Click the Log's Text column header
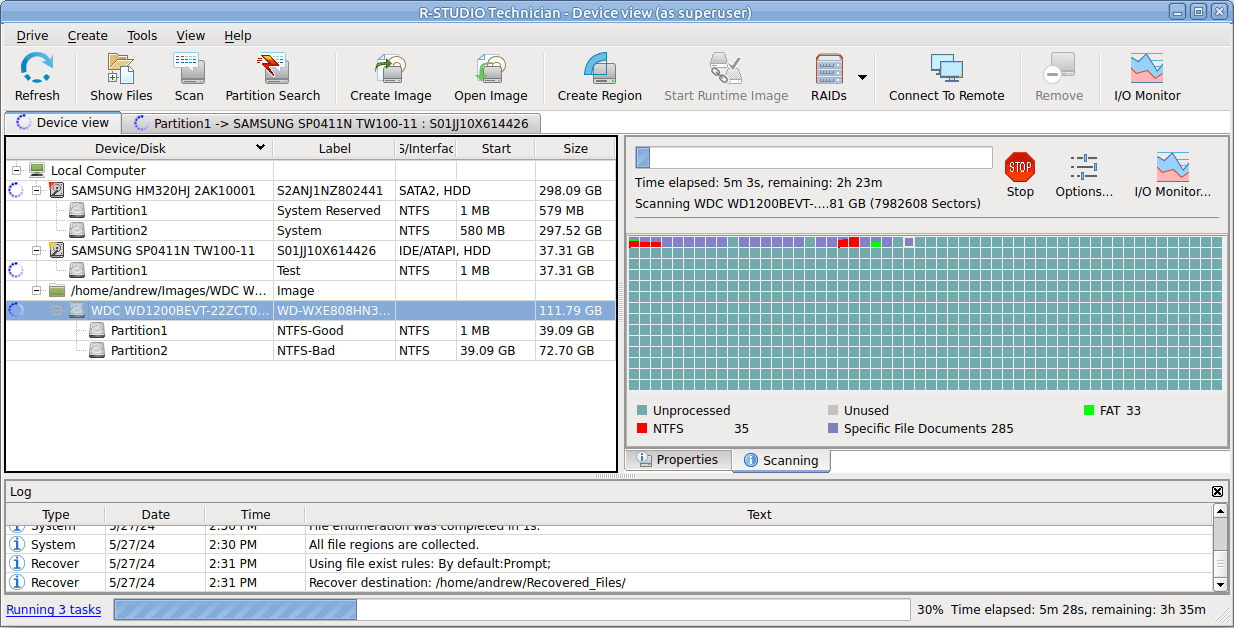1234x628 pixels. click(x=759, y=514)
